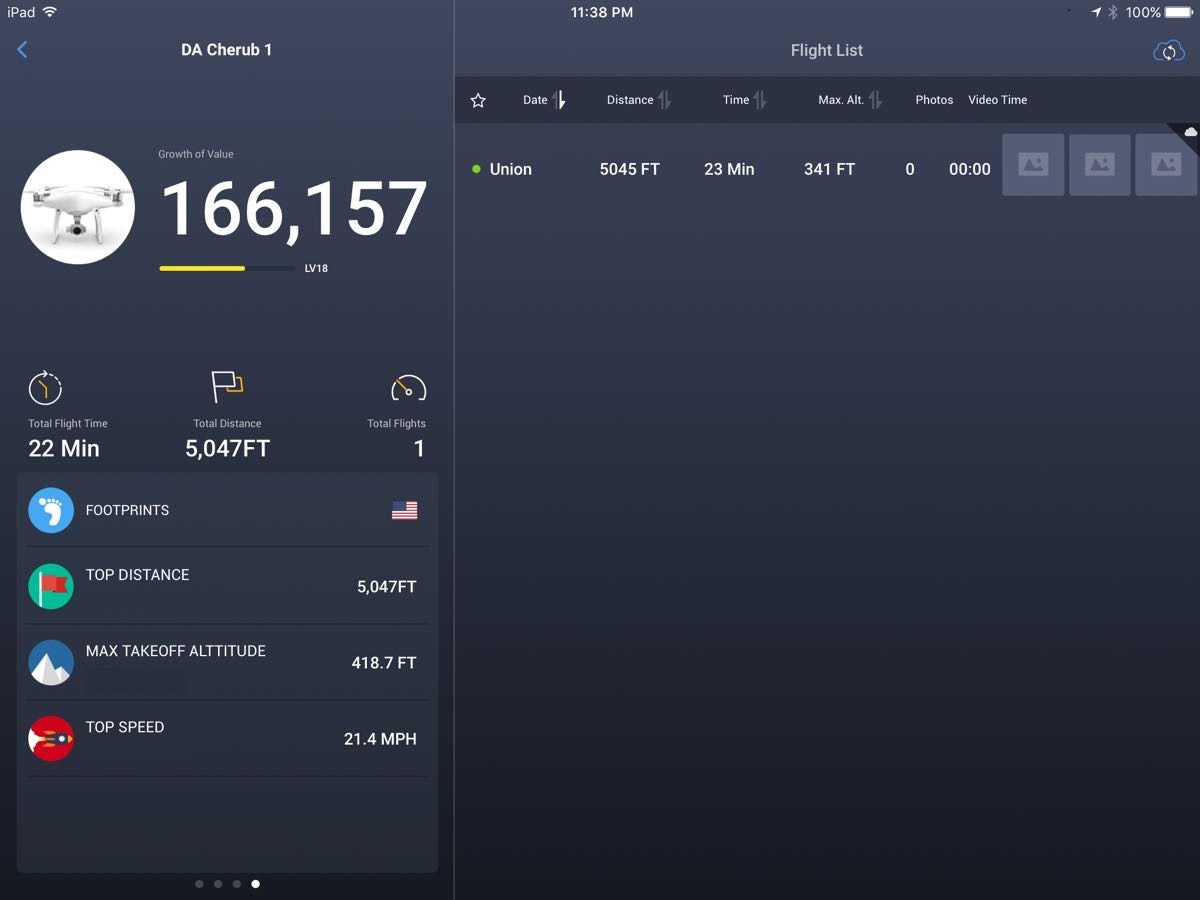Tap the footprints blue icon
This screenshot has height=900, width=1200.
pos(51,510)
